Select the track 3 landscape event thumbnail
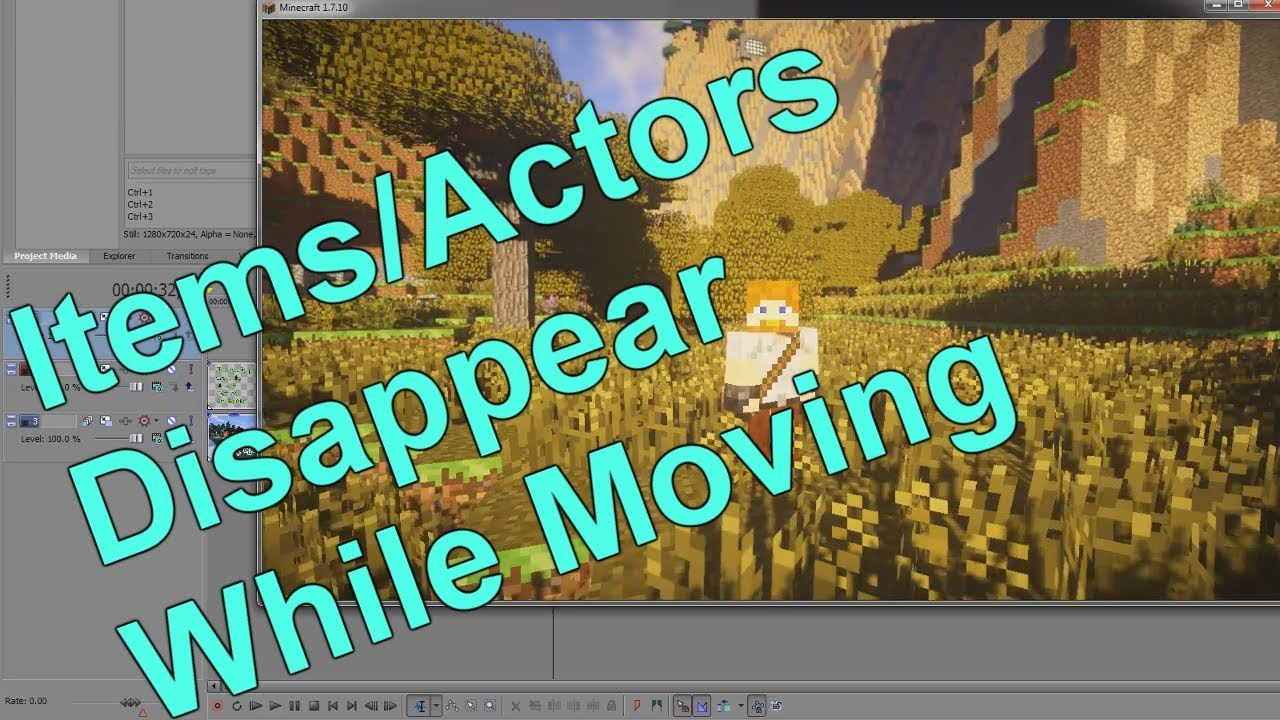 coord(231,437)
